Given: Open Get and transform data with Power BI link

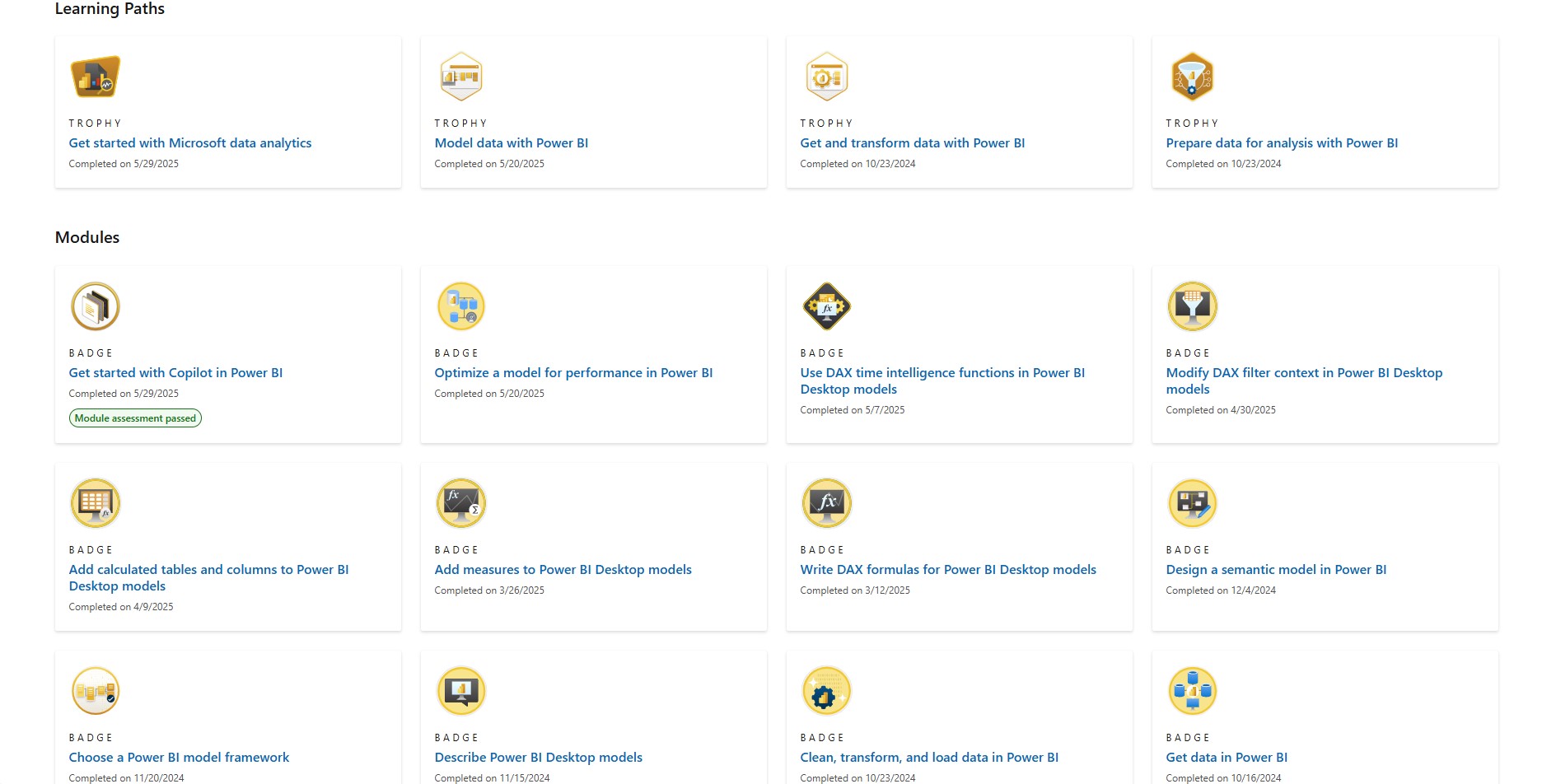Looking at the screenshot, I should click(912, 143).
